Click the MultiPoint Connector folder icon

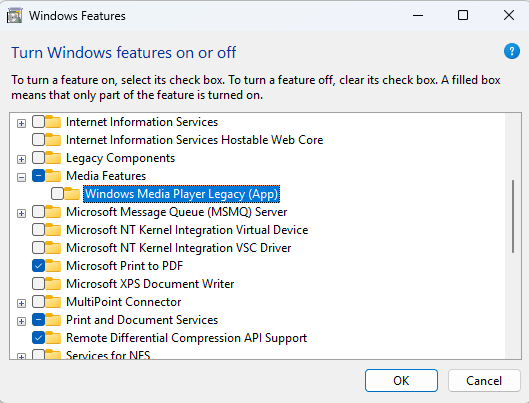coord(53,302)
